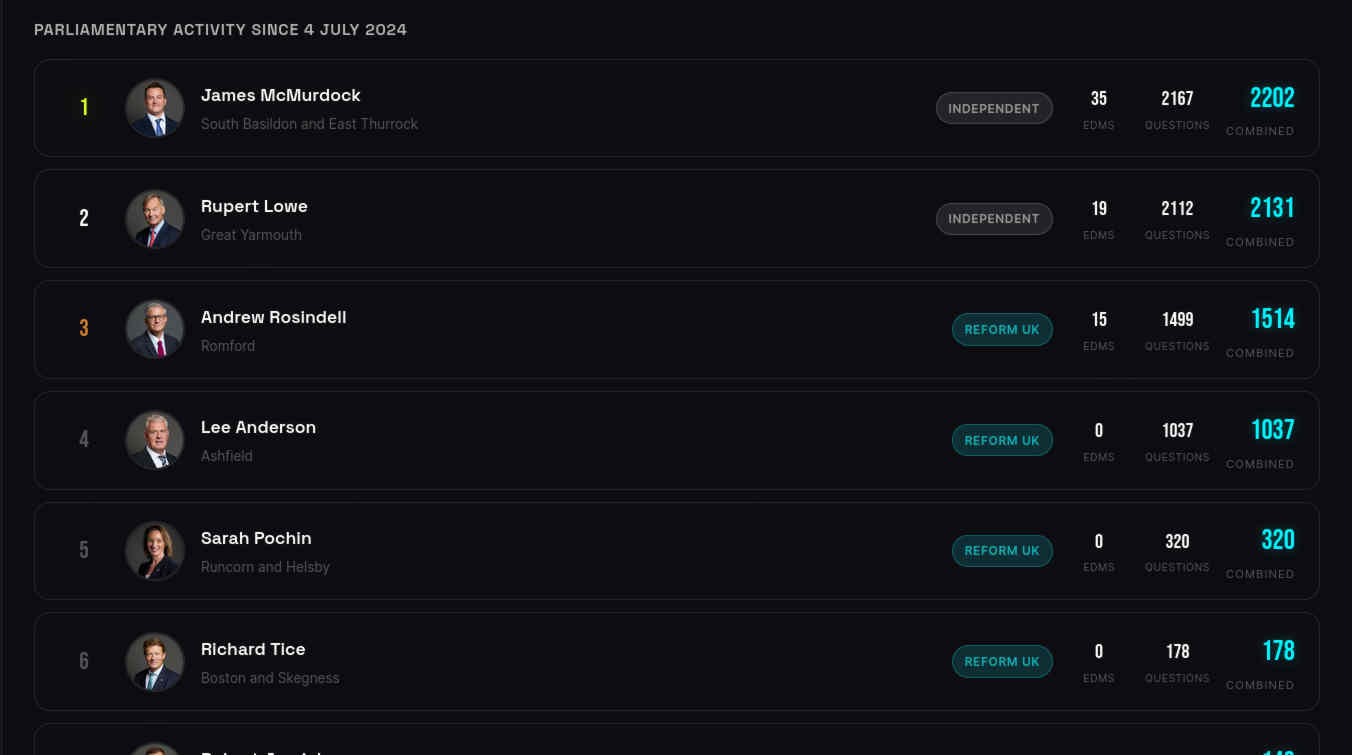This screenshot has width=1352, height=755.
Task: Click Rupert Lowe's avatar picture
Action: pyautogui.click(x=155, y=219)
